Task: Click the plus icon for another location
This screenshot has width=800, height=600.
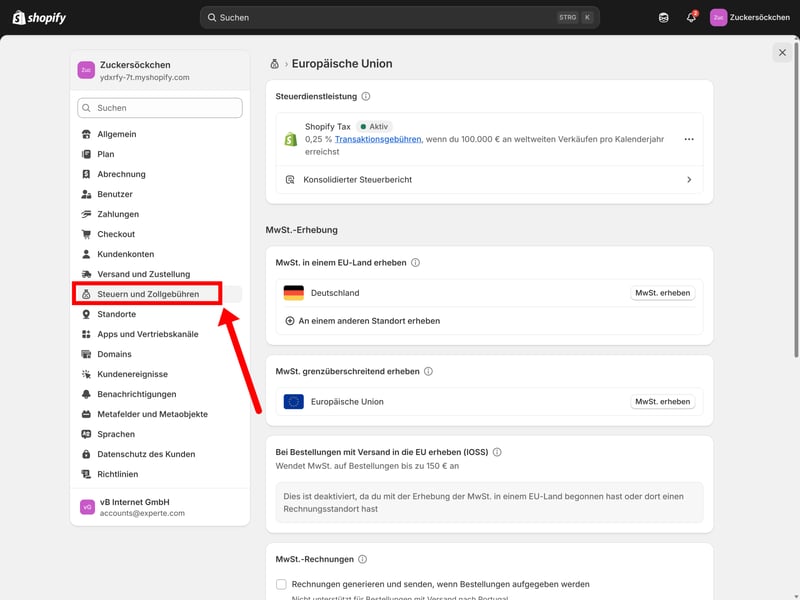Action: pos(290,321)
